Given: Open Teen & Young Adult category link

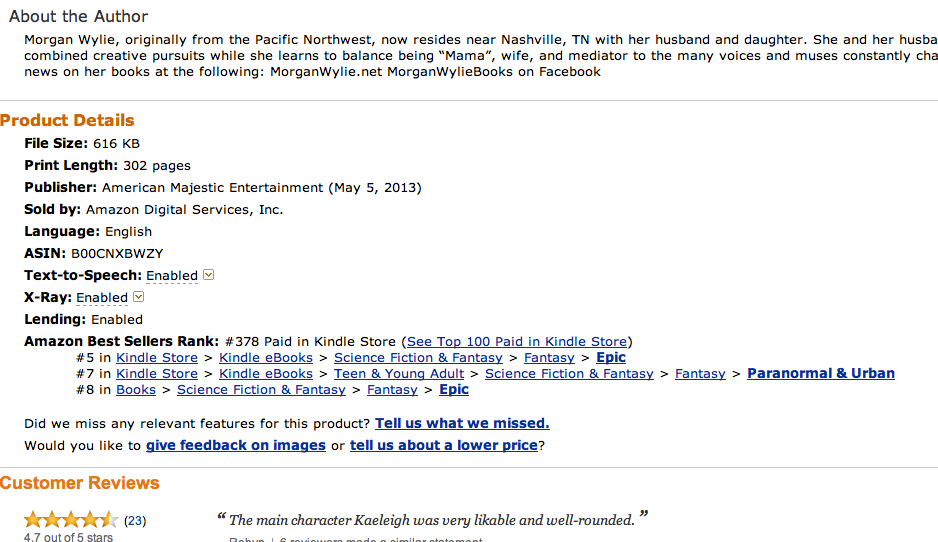Looking at the screenshot, I should [399, 374].
